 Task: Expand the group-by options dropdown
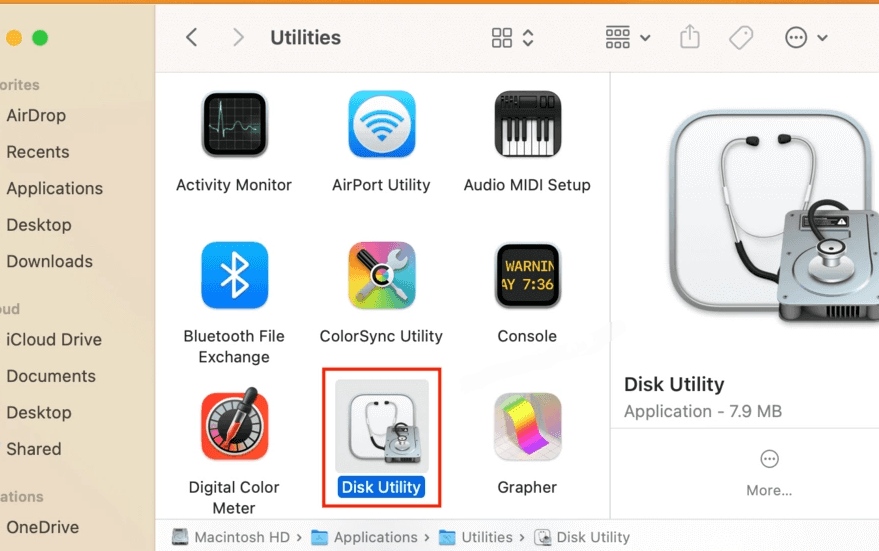click(628, 38)
